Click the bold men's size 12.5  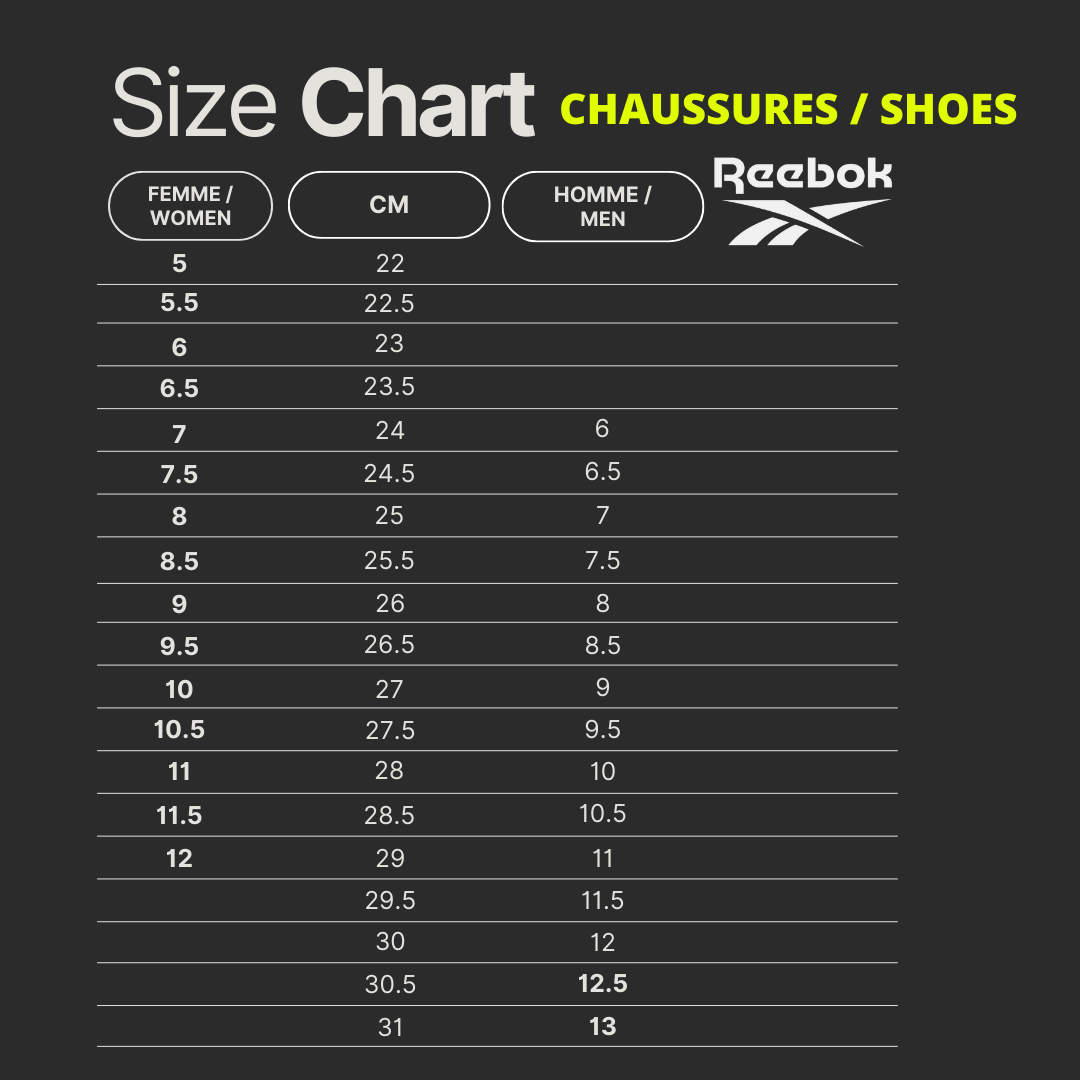pyautogui.click(x=602, y=984)
